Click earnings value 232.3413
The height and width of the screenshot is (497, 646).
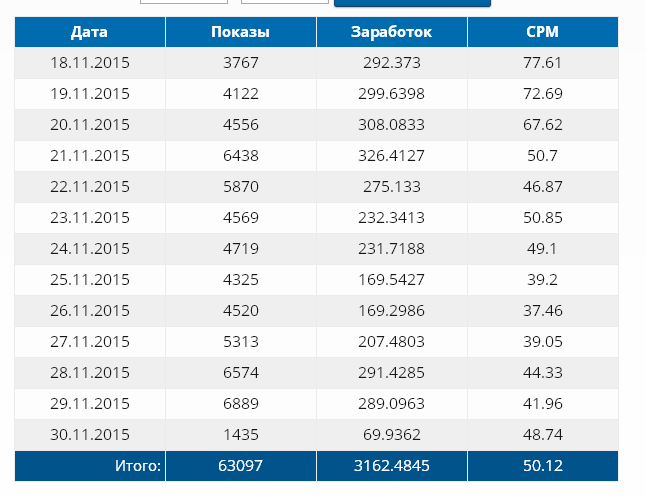pos(391,218)
